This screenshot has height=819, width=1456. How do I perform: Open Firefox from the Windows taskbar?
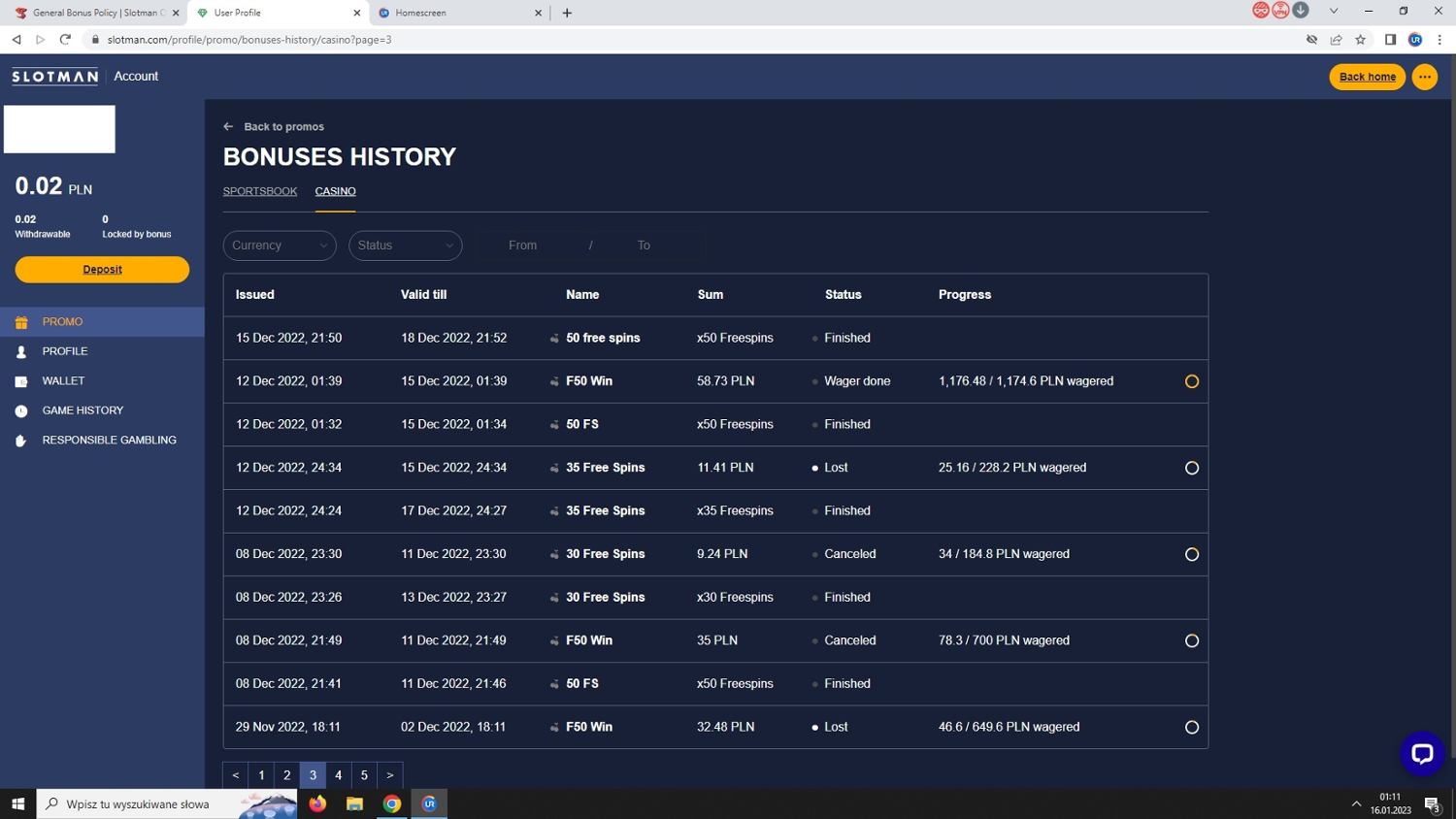317,803
